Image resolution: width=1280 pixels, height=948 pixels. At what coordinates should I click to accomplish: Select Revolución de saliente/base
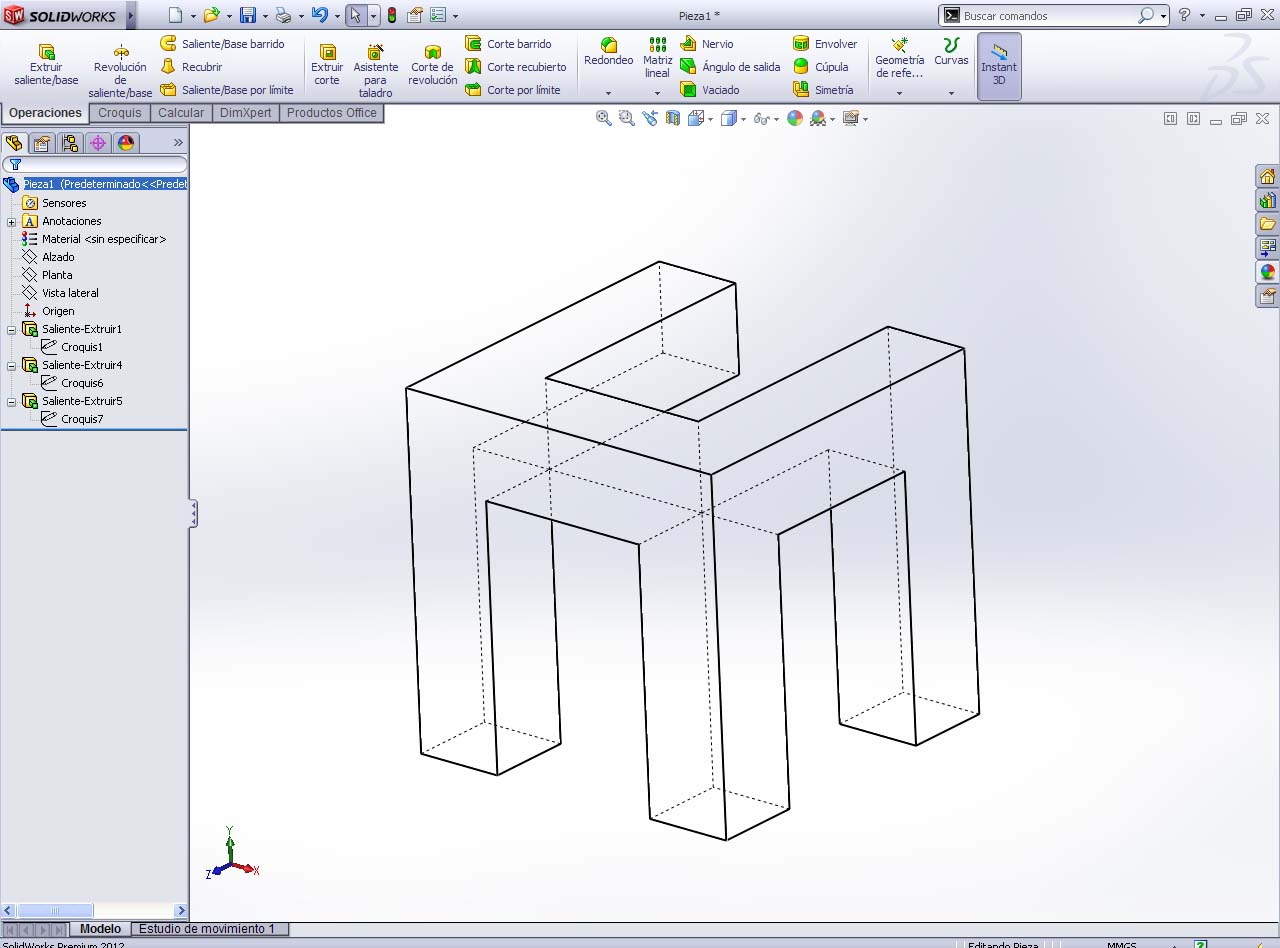coord(120,71)
